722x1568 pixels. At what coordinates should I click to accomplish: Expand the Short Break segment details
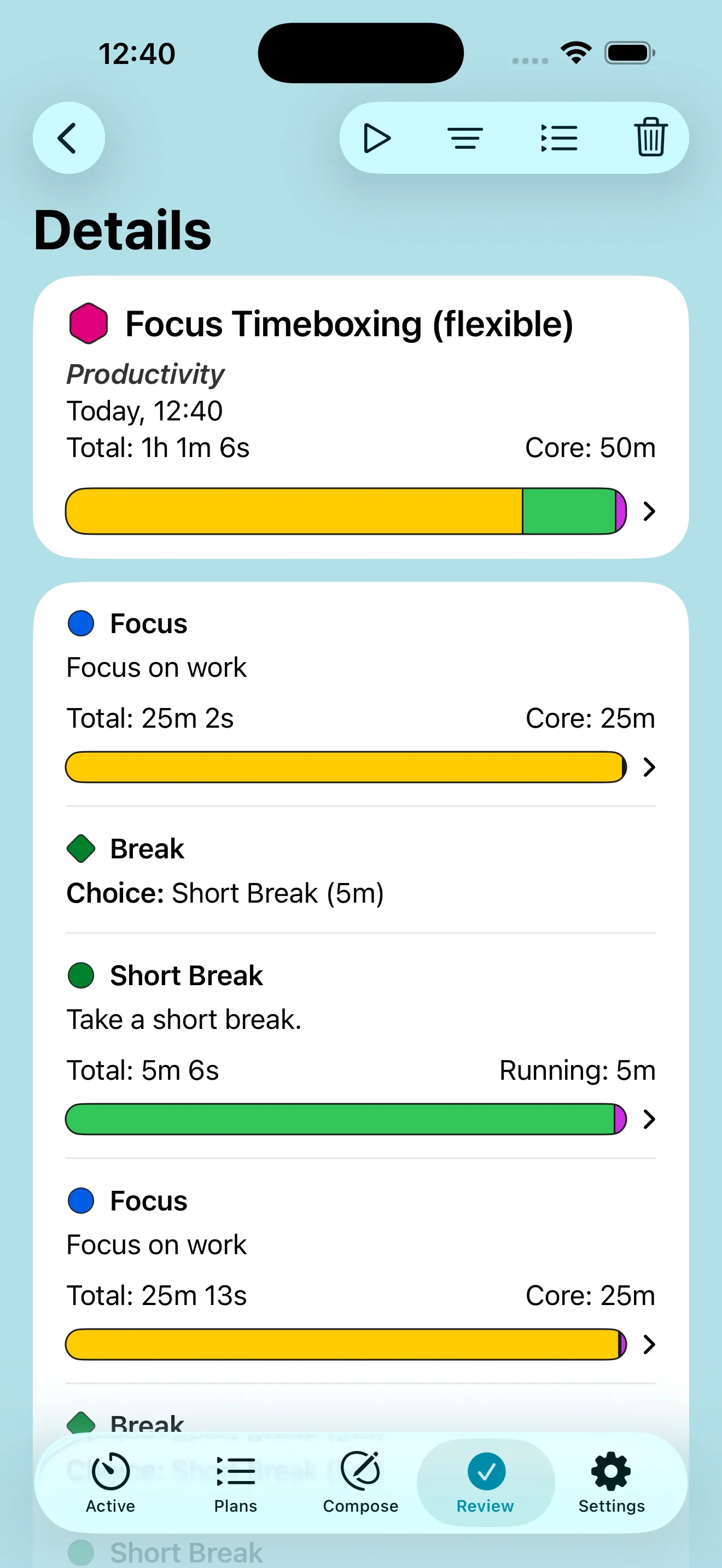pos(648,1119)
